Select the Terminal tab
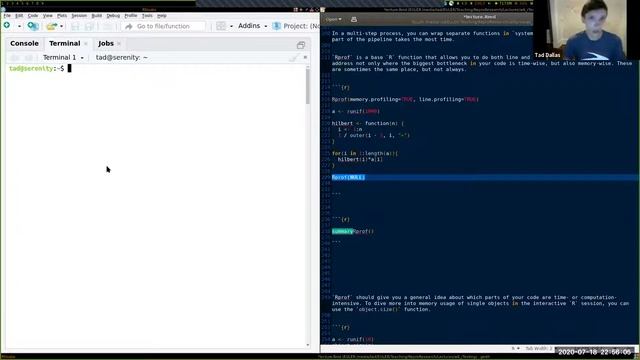Viewport: 640px width, 360px height. (64, 43)
